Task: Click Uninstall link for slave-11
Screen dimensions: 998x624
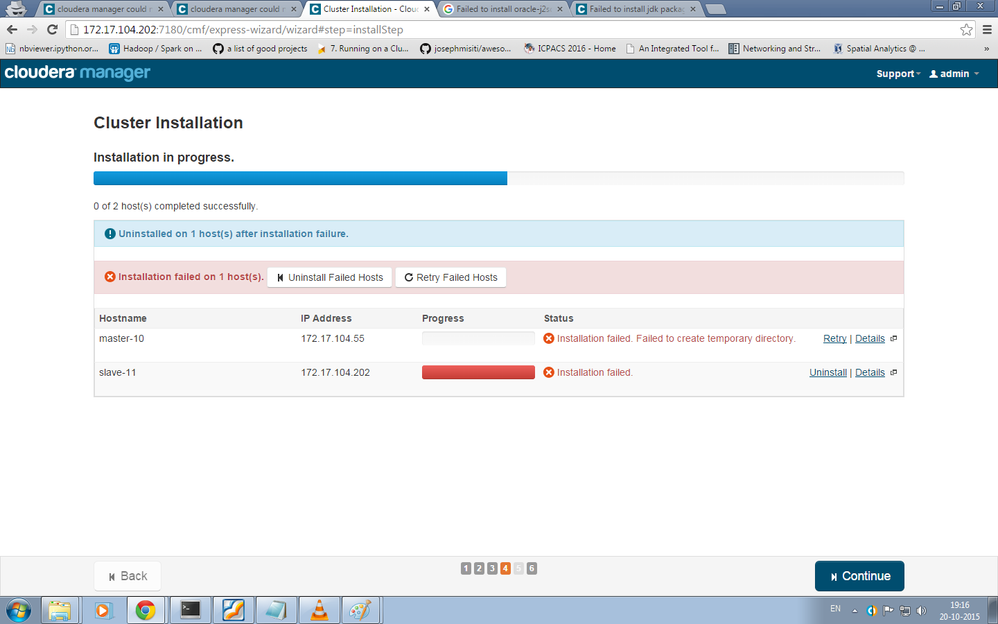Action: click(x=827, y=372)
